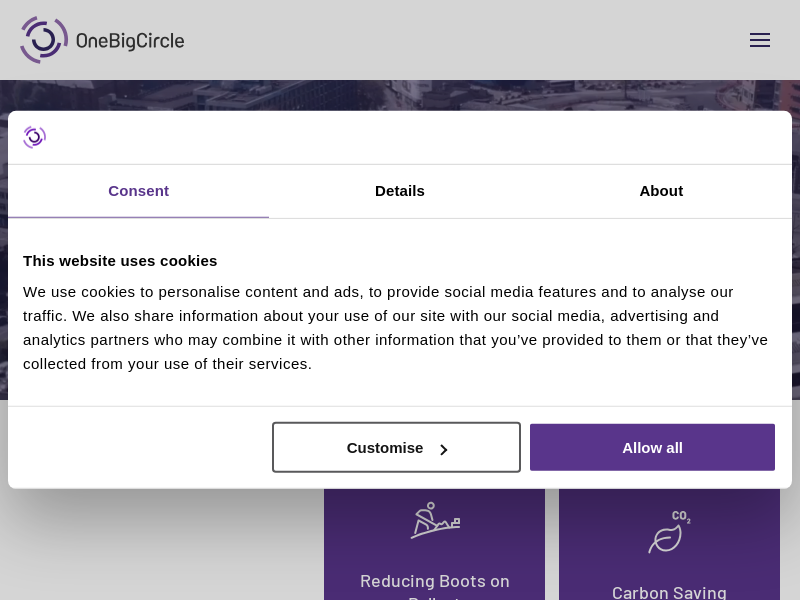Screen dimensions: 800x600
Task: Click the hero background image above dialog
Action: (400, 95)
